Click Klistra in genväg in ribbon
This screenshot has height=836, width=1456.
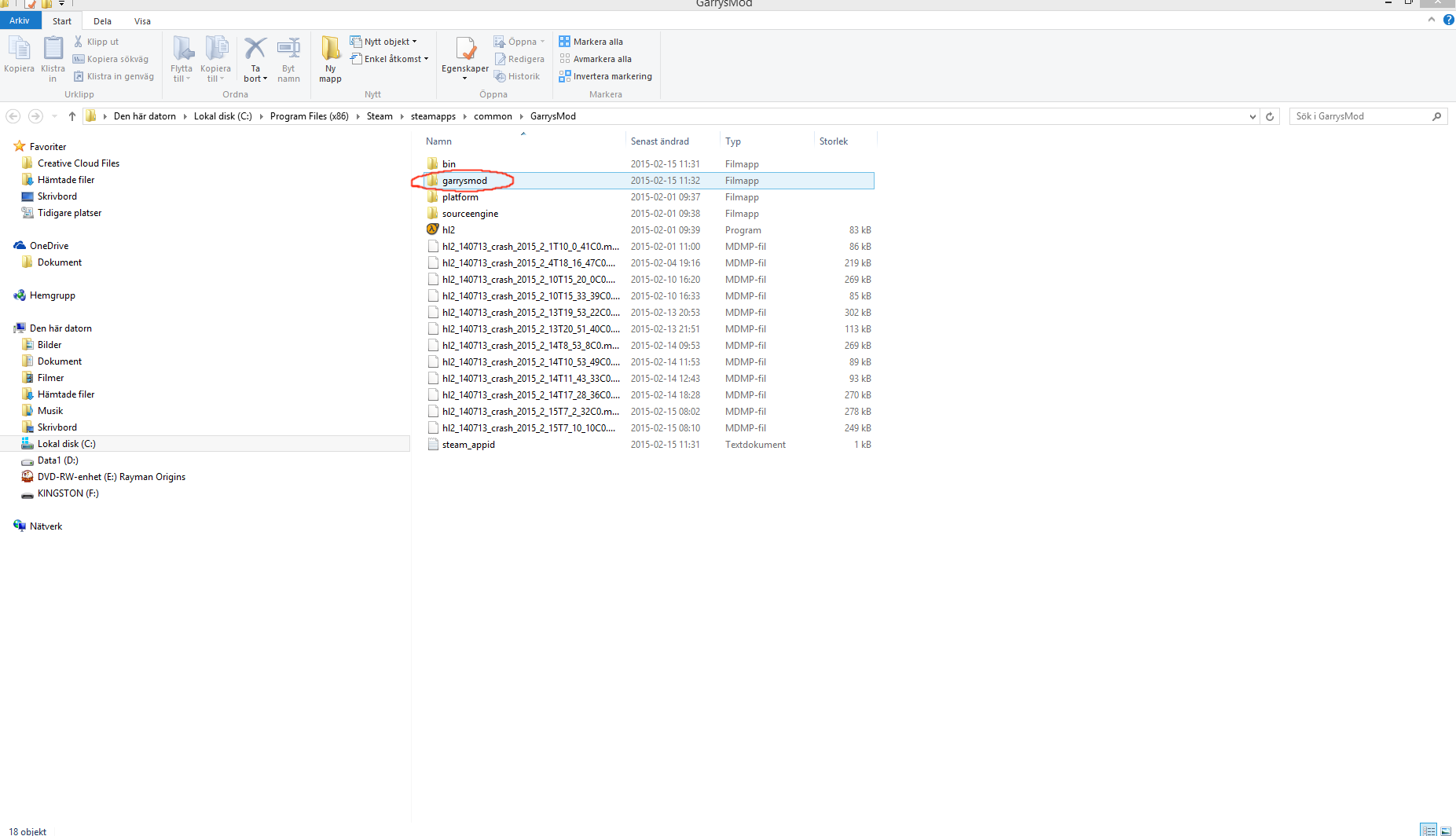[x=114, y=76]
